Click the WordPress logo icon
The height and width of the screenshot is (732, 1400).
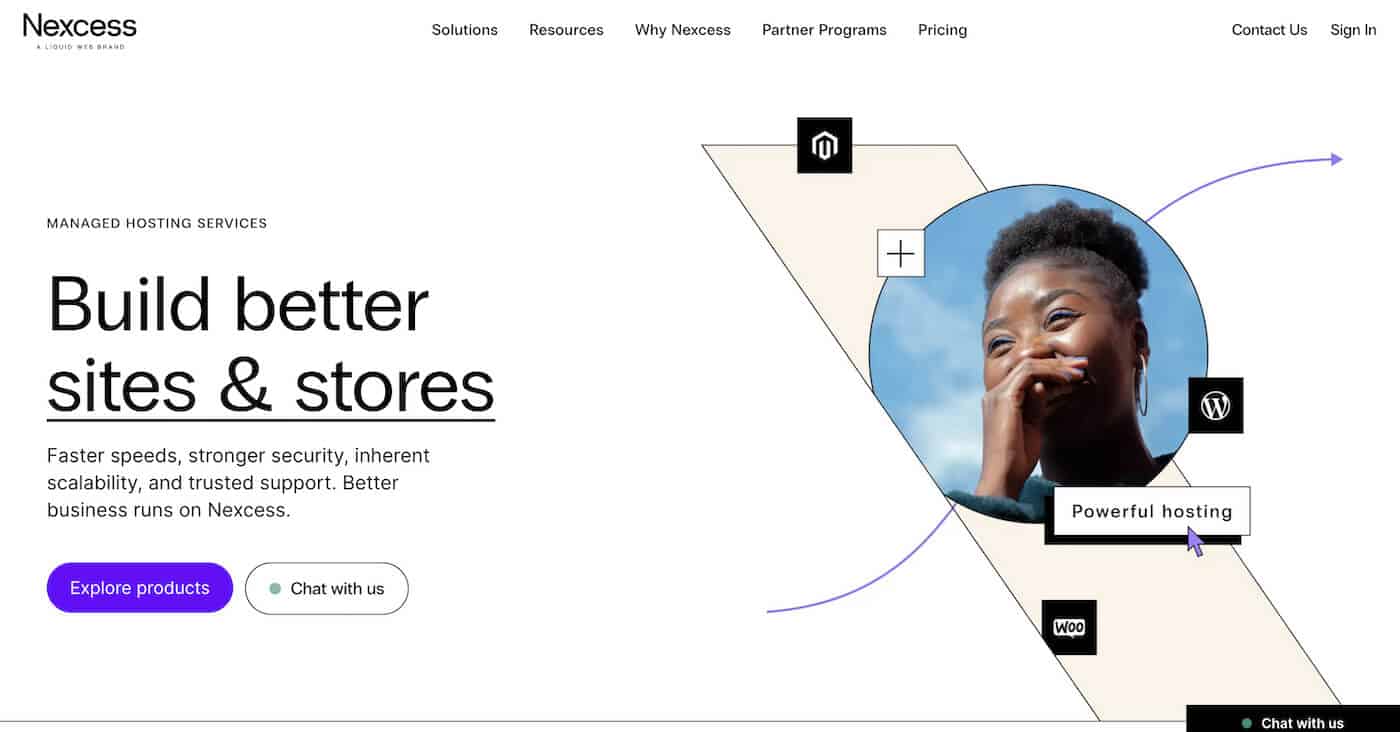pos(1215,405)
